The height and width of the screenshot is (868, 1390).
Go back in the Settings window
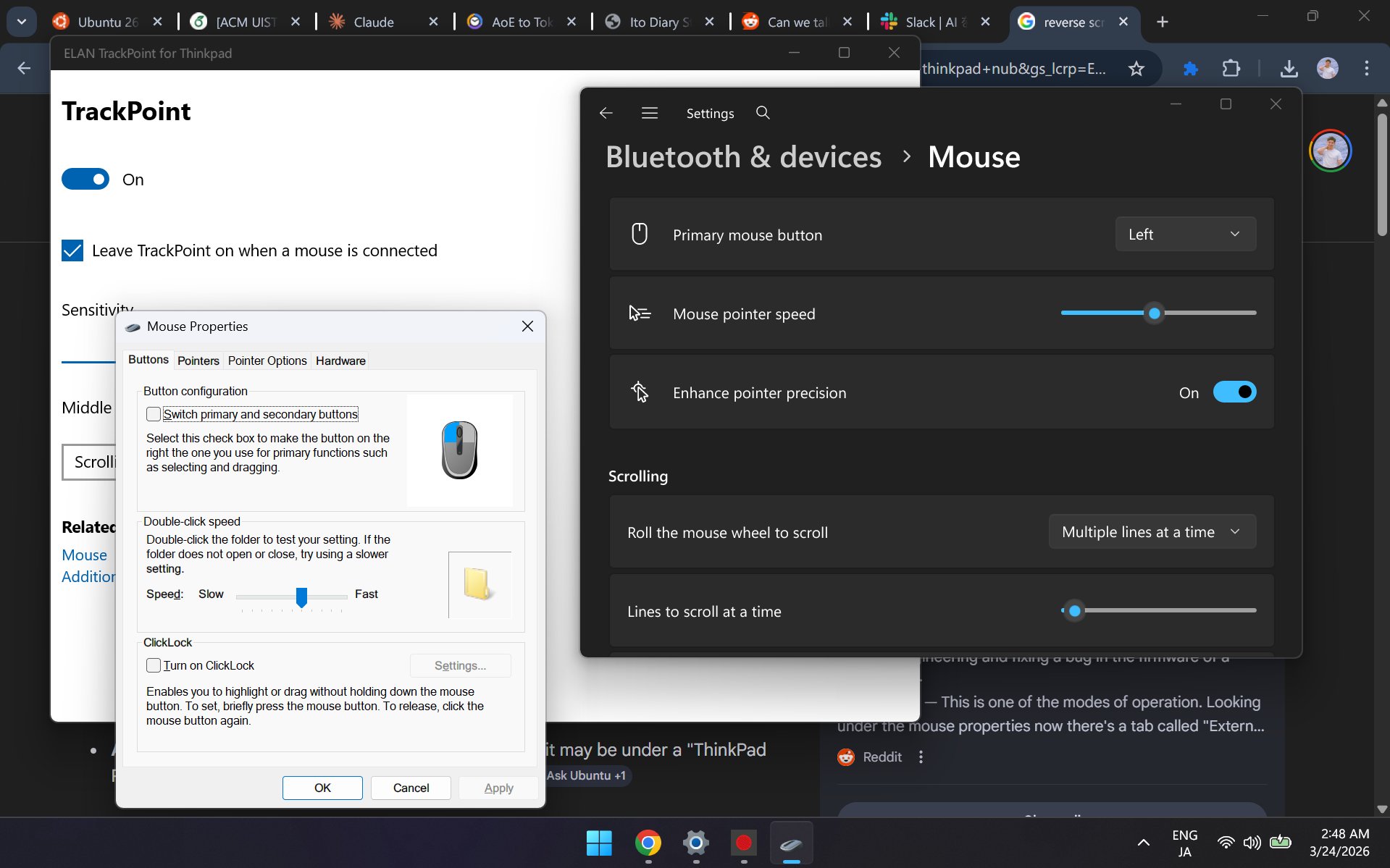point(606,113)
